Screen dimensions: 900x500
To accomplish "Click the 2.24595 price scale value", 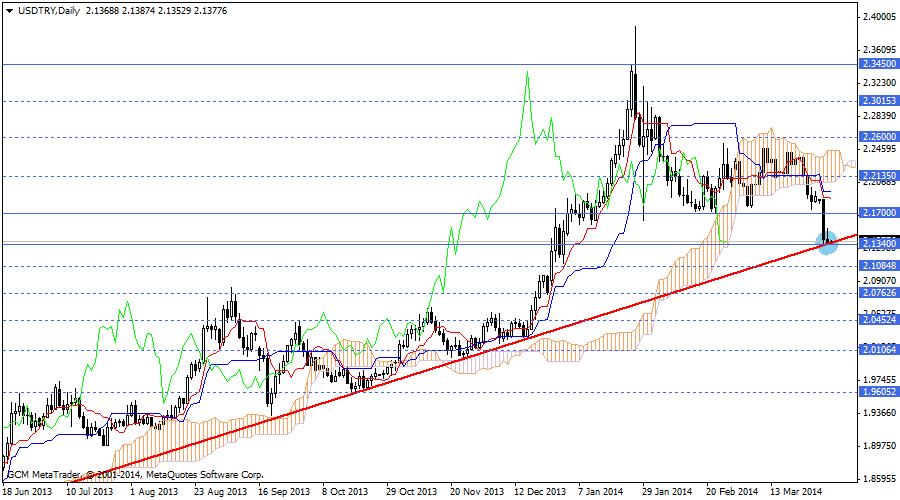I will [x=879, y=149].
